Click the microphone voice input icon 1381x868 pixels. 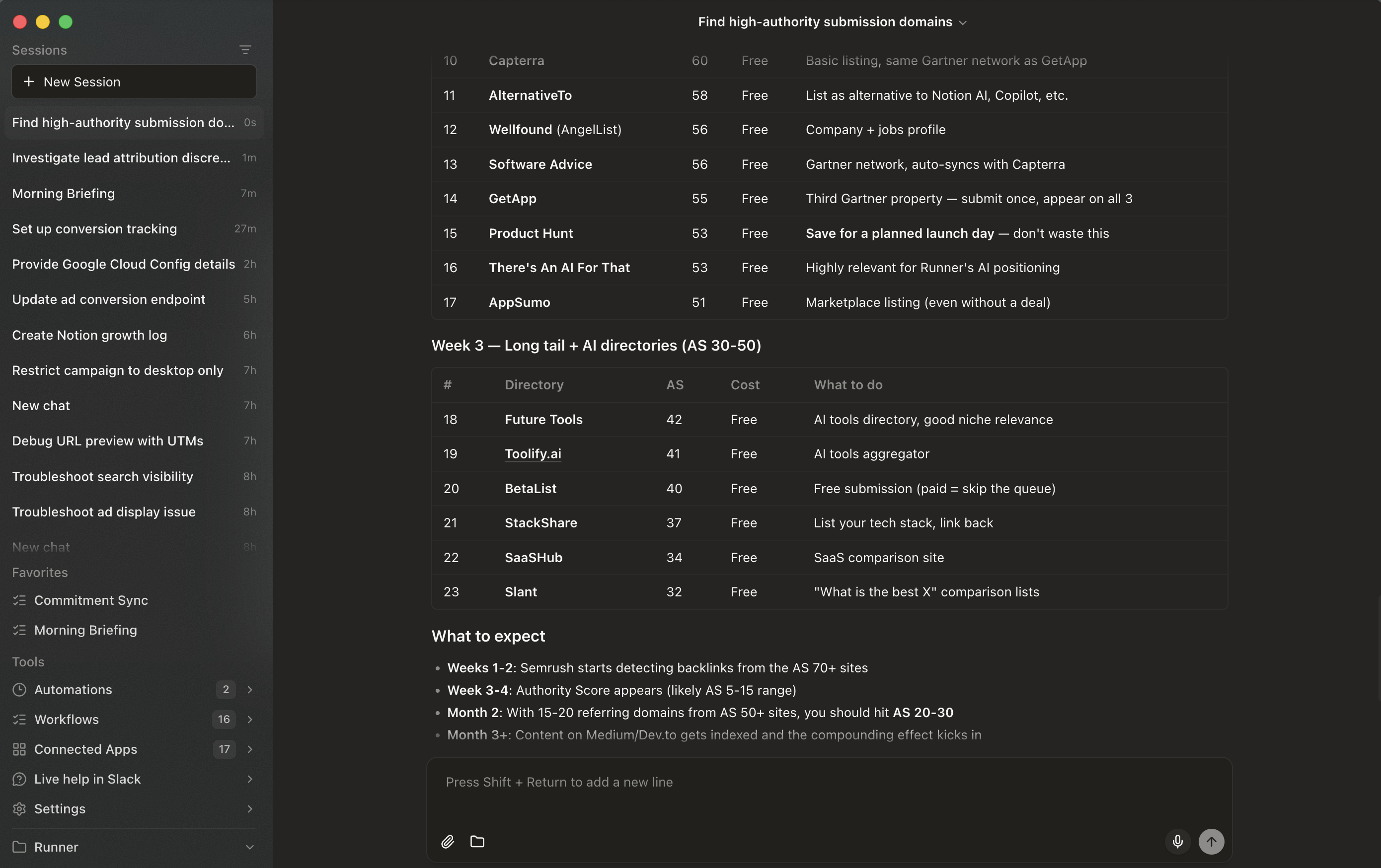1177,841
